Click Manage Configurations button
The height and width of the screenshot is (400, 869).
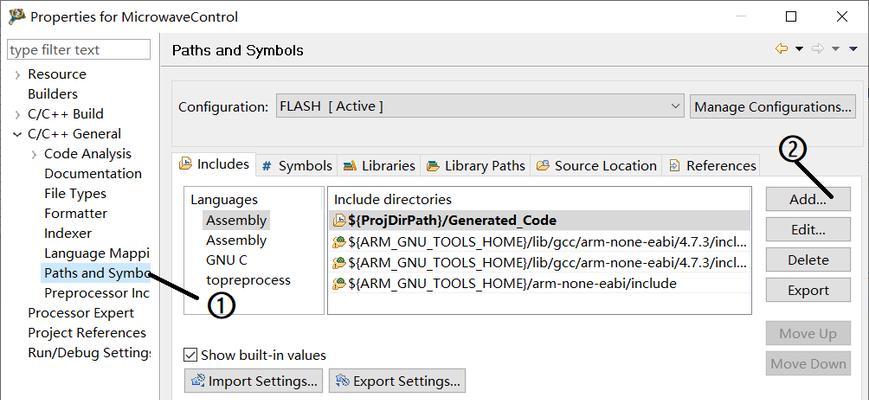pyautogui.click(x=773, y=106)
